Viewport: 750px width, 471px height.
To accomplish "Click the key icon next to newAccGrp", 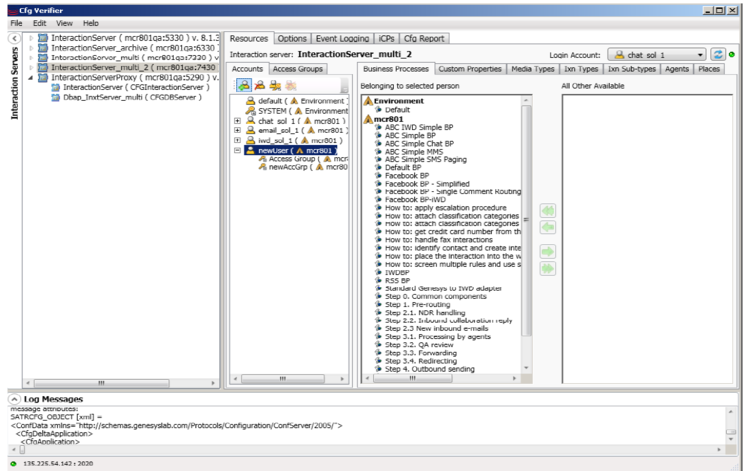I will (x=262, y=167).
